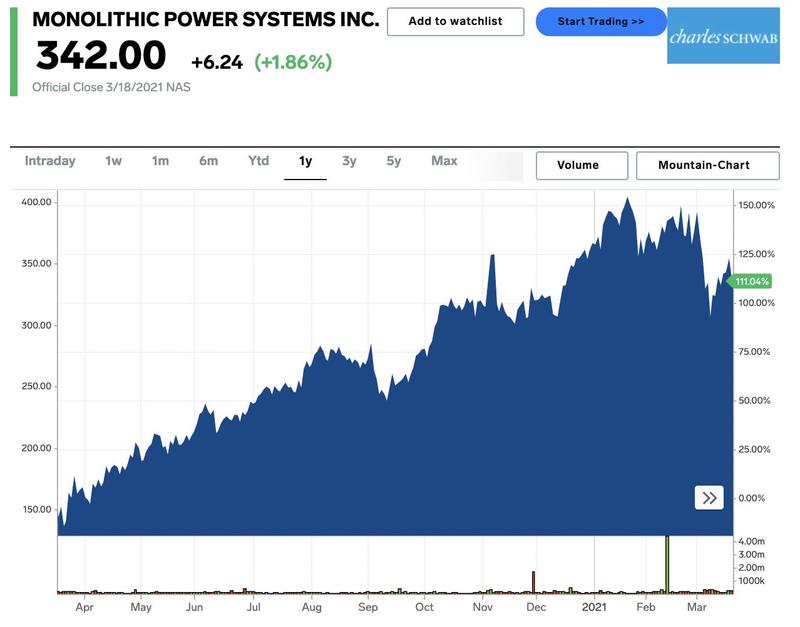Click the red December volume spike bar
Screen dimensions: 800x627
click(x=533, y=582)
